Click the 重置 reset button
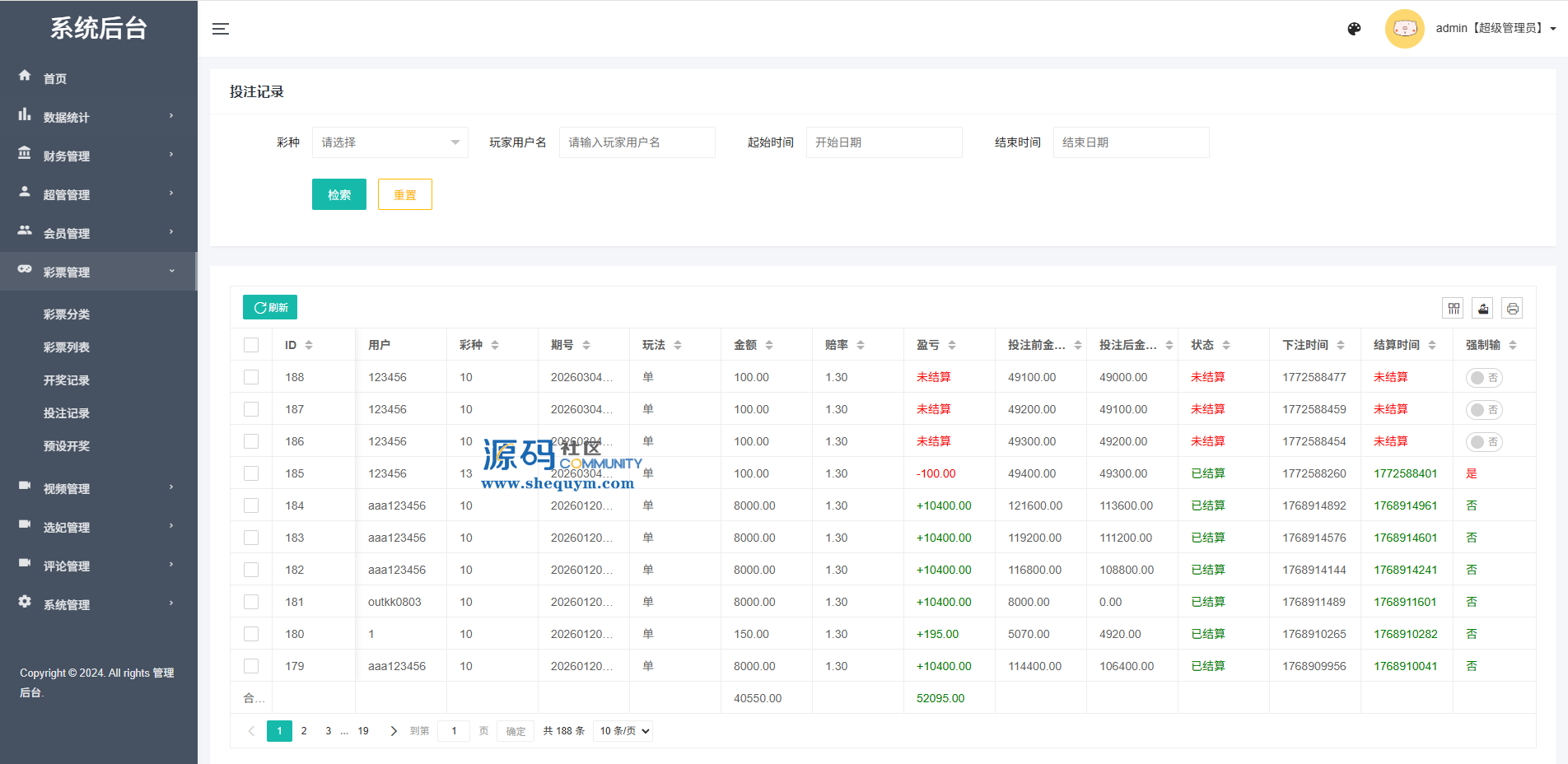The width and height of the screenshot is (1568, 764). [404, 194]
